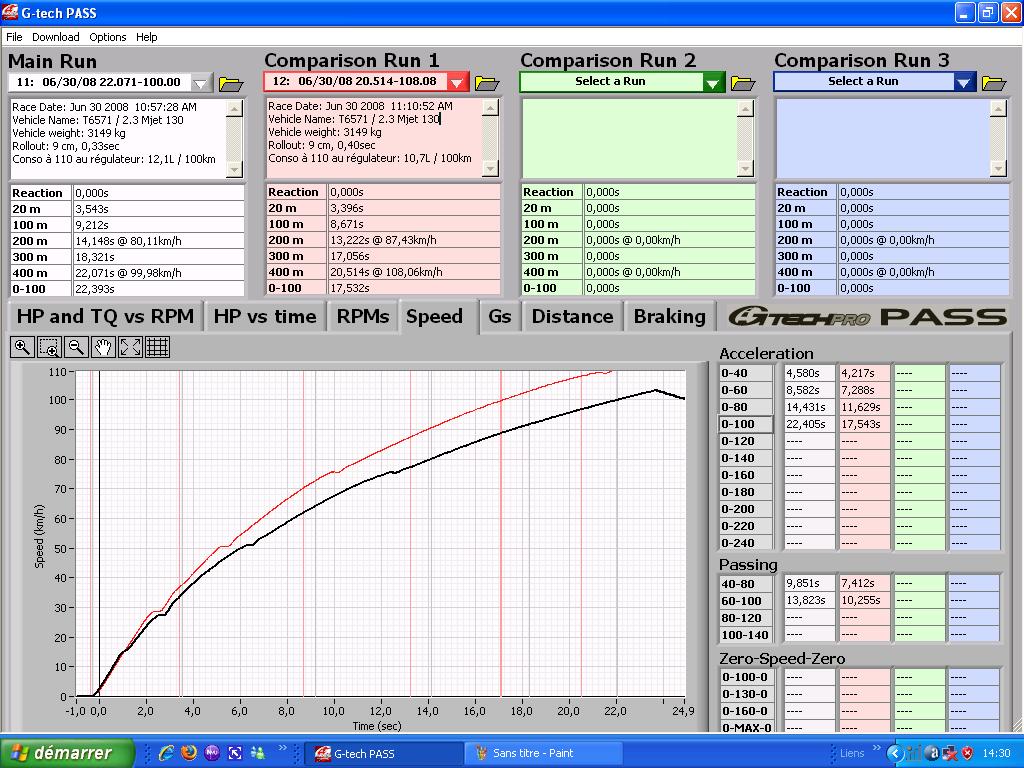Click folder icon for Comparison Run 2

[x=742, y=83]
